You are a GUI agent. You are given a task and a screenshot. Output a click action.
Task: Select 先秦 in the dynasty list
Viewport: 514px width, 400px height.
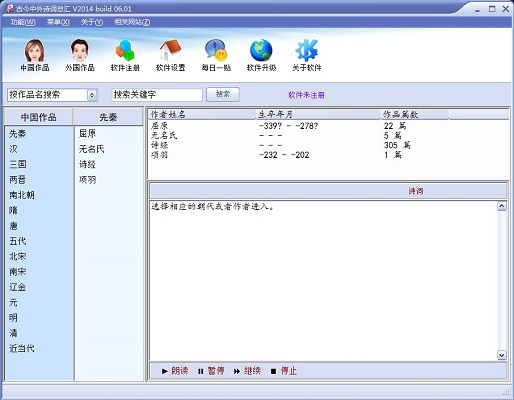tap(18, 134)
